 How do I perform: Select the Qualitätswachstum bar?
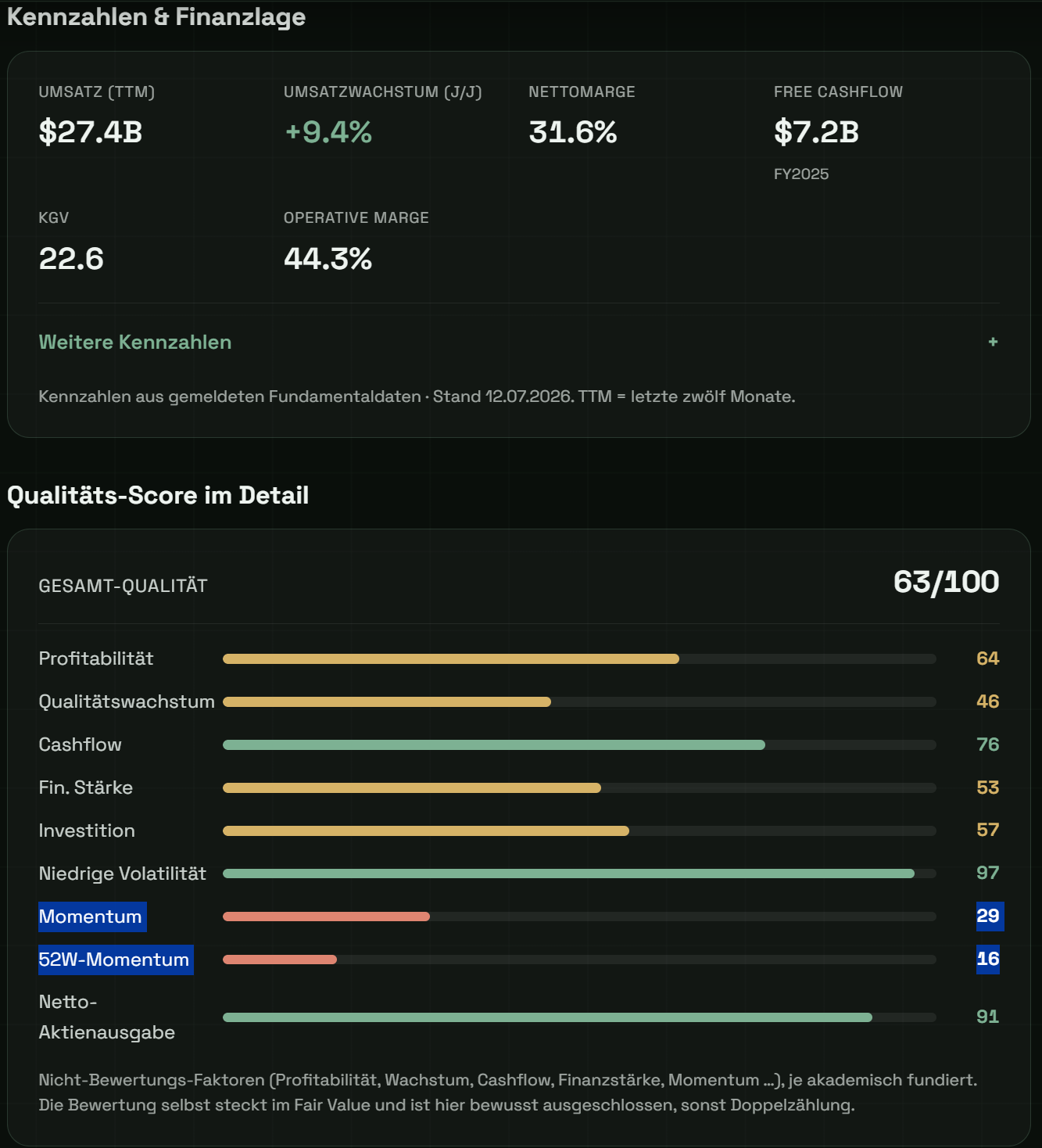click(x=579, y=702)
